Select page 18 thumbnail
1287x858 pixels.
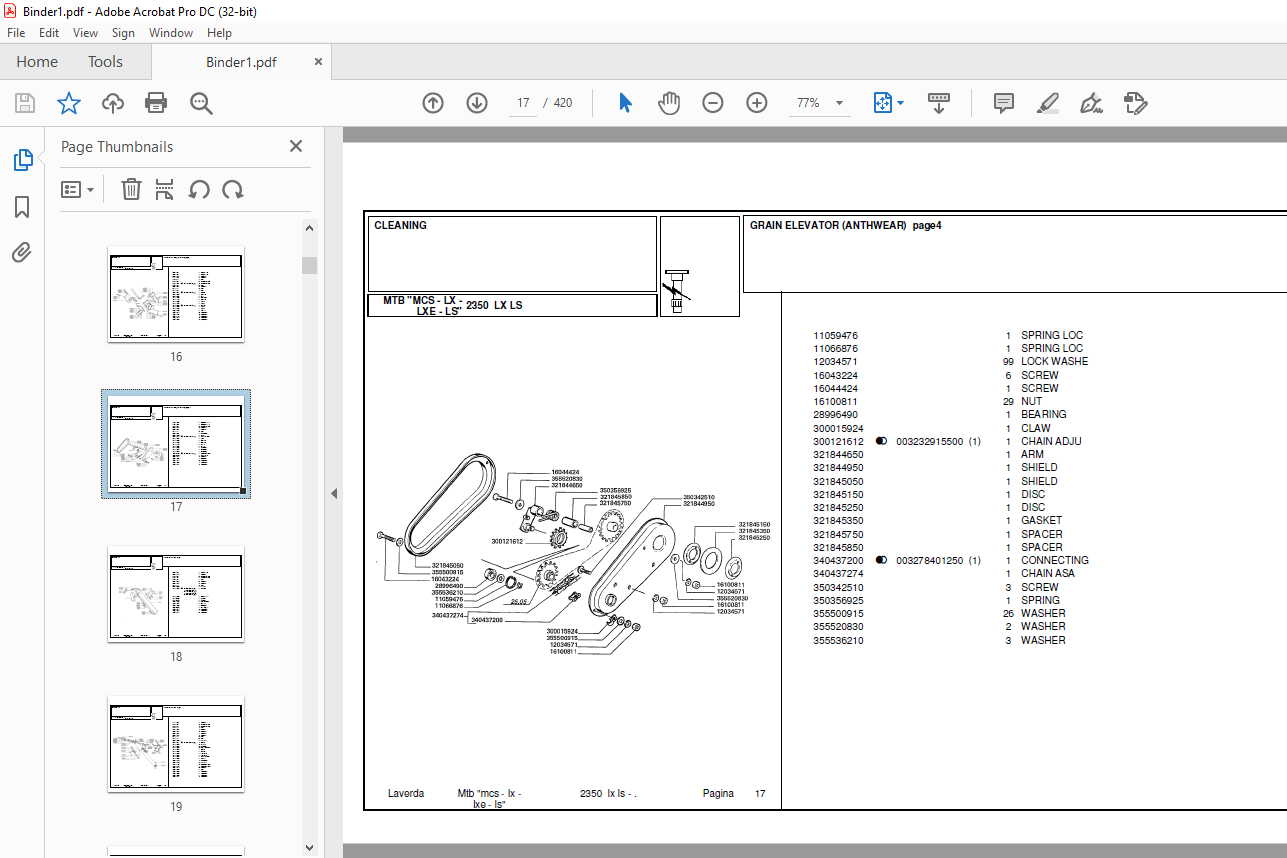176,594
